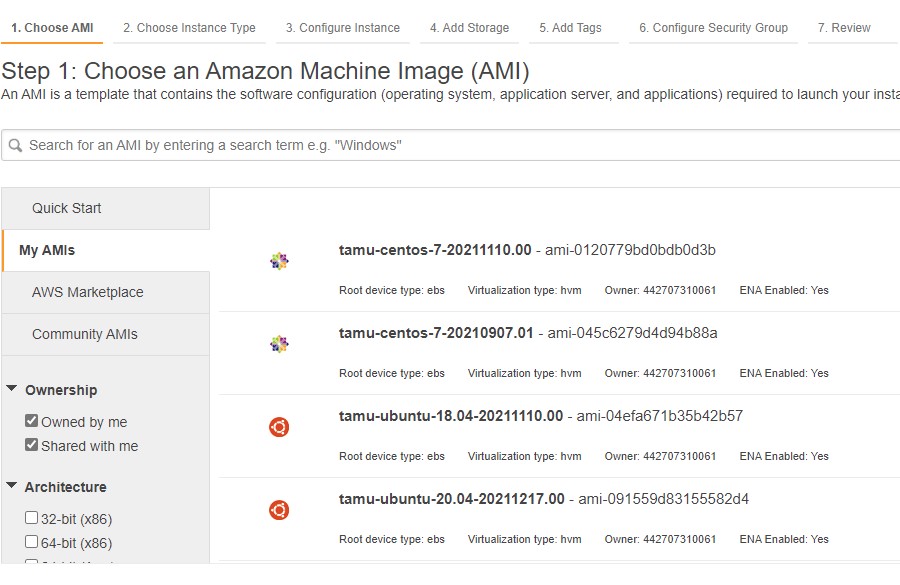This screenshot has height=585, width=900.
Task: Uncheck the Owned by me checkbox
Action: (32, 422)
